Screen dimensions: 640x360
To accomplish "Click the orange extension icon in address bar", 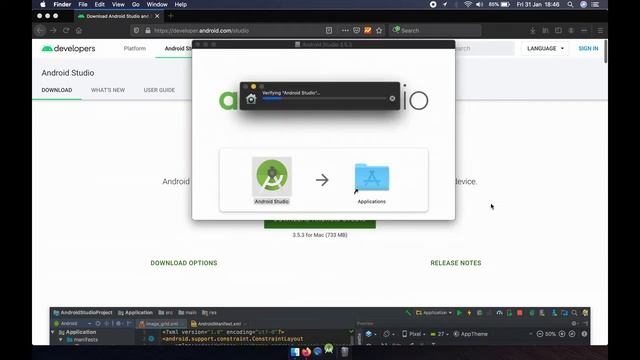I will point(368,30).
